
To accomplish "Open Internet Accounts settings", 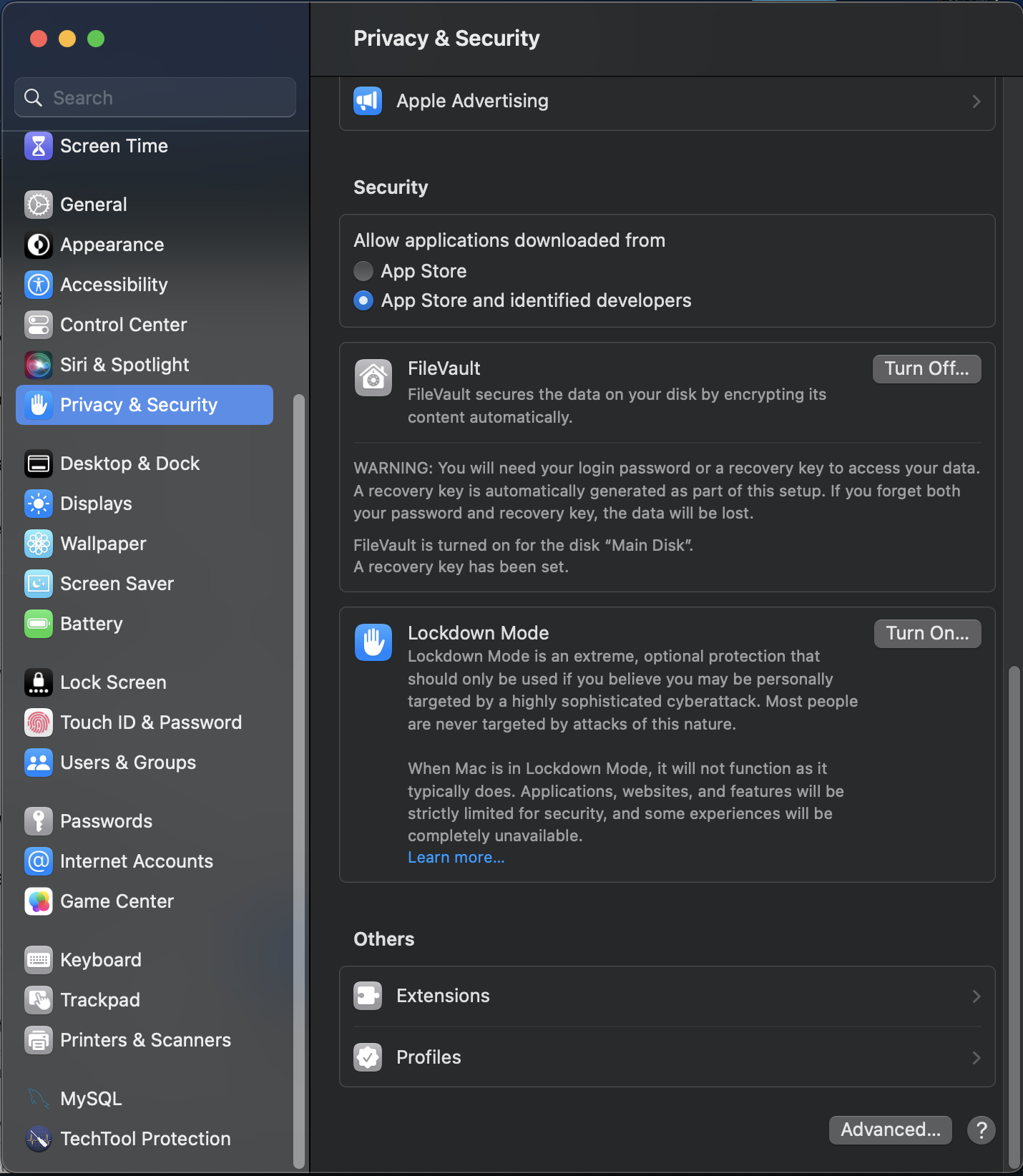I will 145,861.
